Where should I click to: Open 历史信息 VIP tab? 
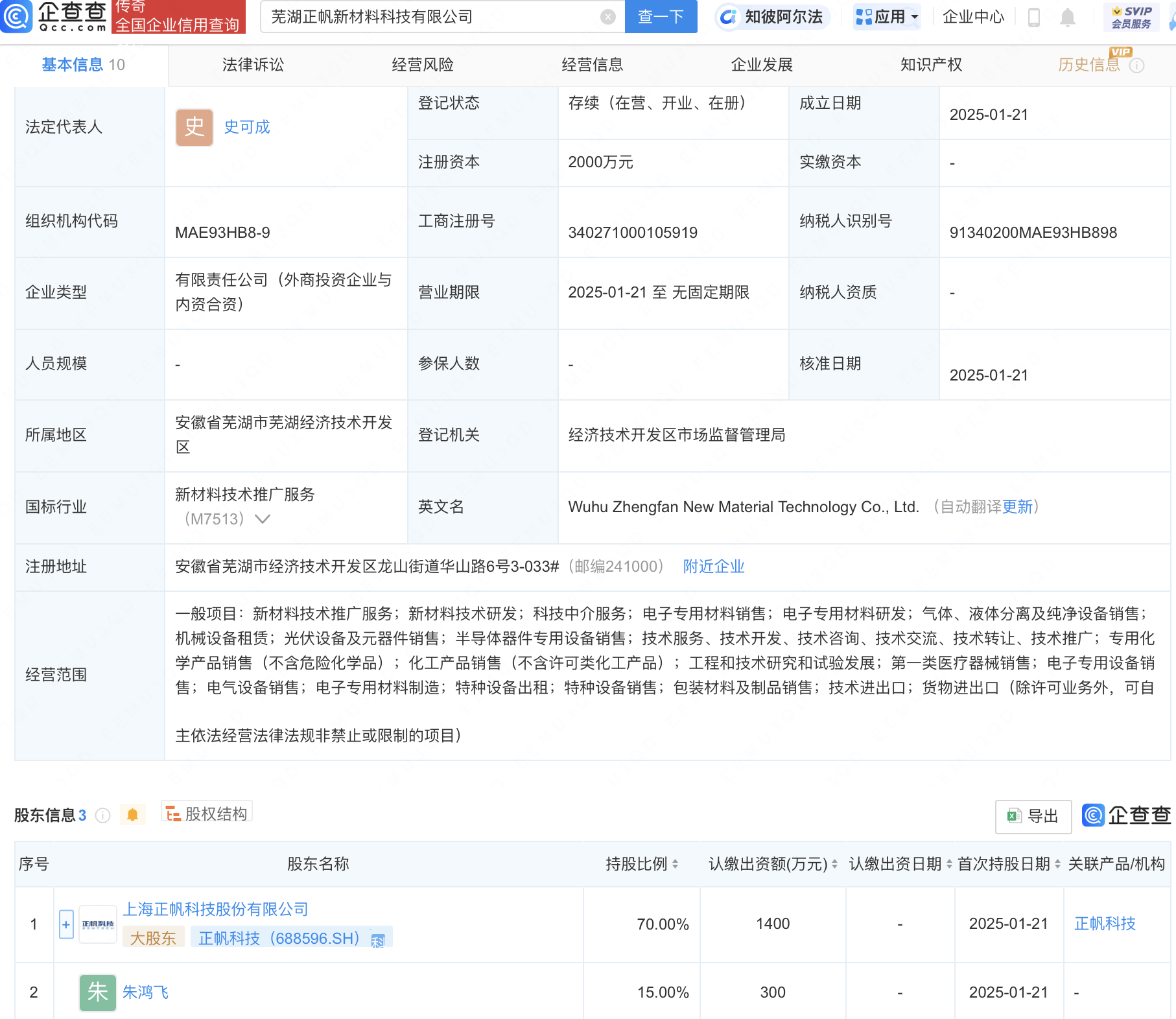(x=1089, y=65)
